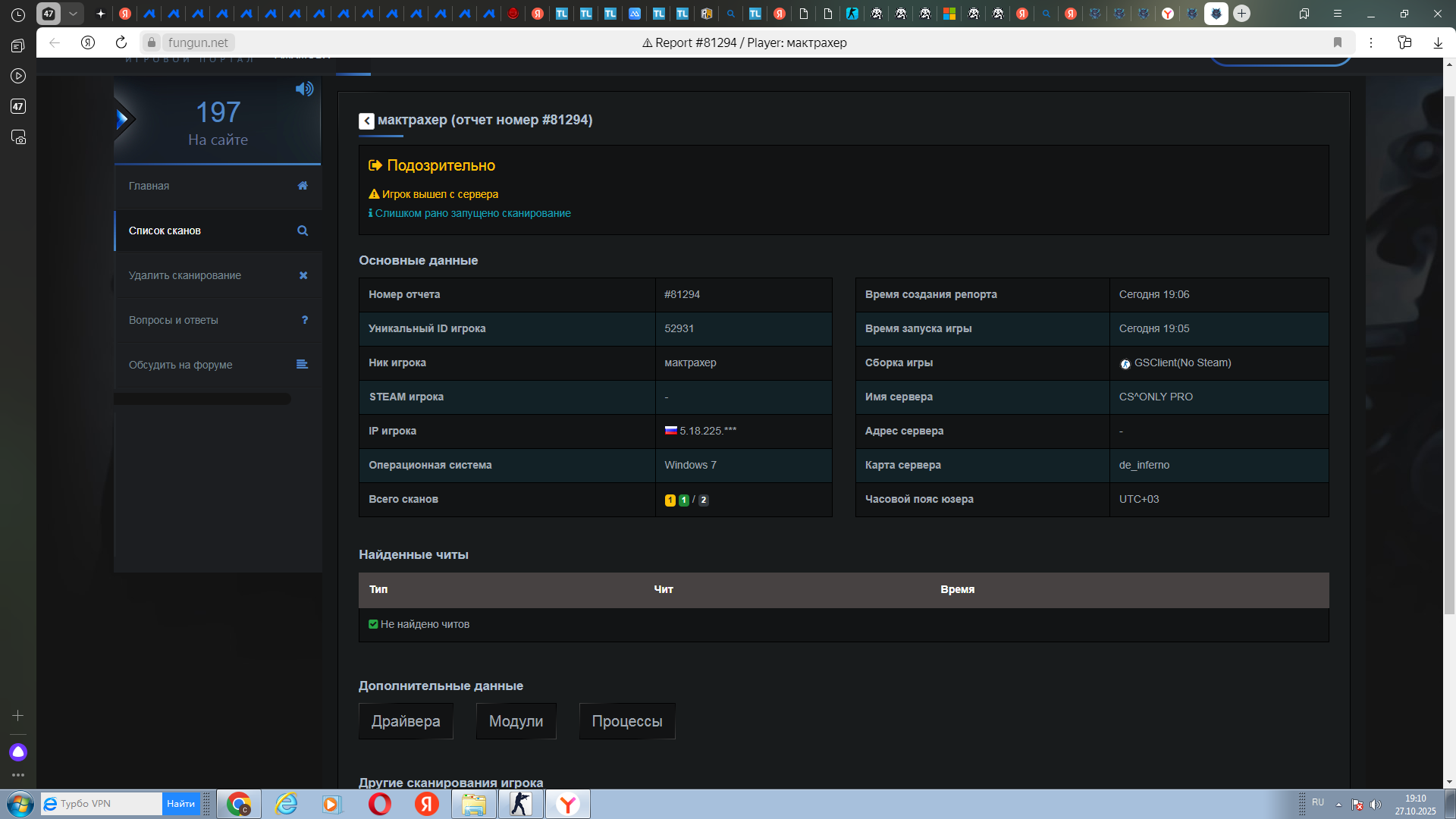Open the Модули section
This screenshot has height=819, width=1456.
(x=516, y=721)
